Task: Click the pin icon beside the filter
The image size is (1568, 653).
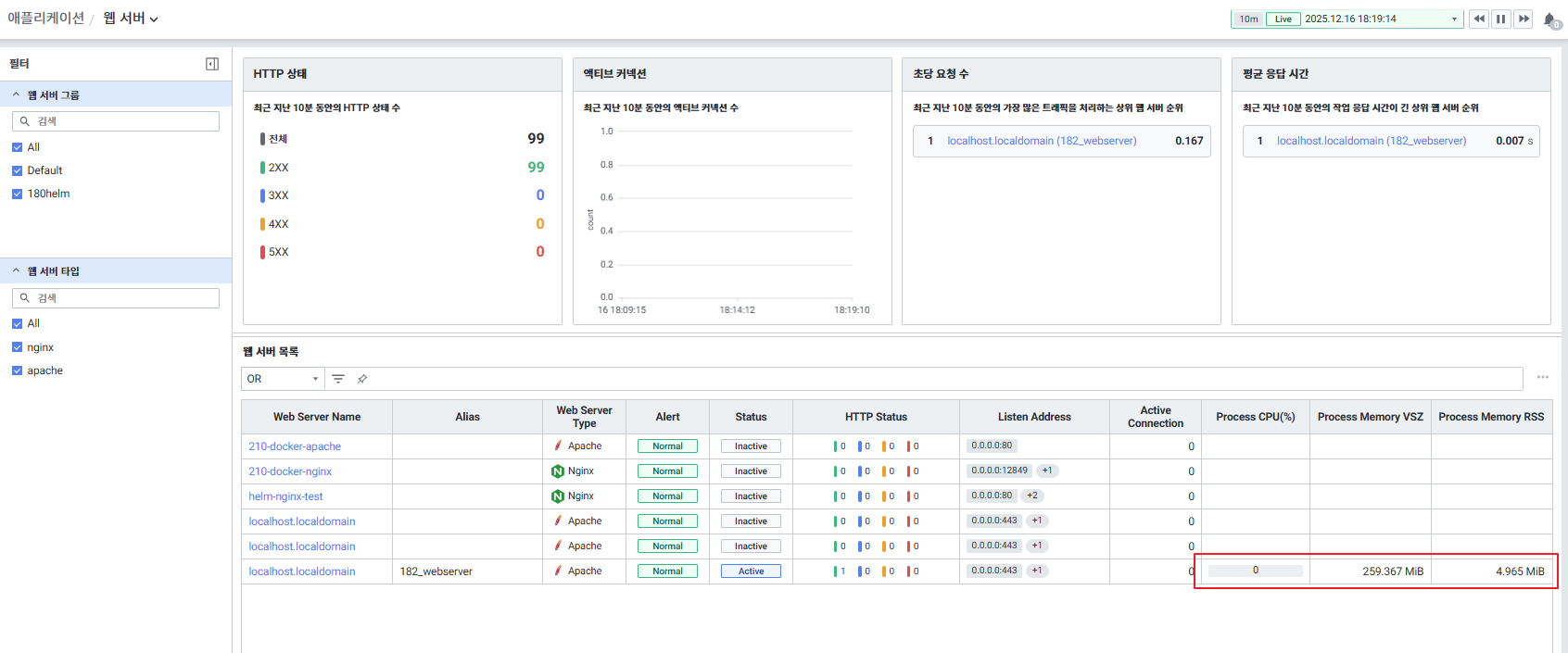Action: (x=362, y=379)
